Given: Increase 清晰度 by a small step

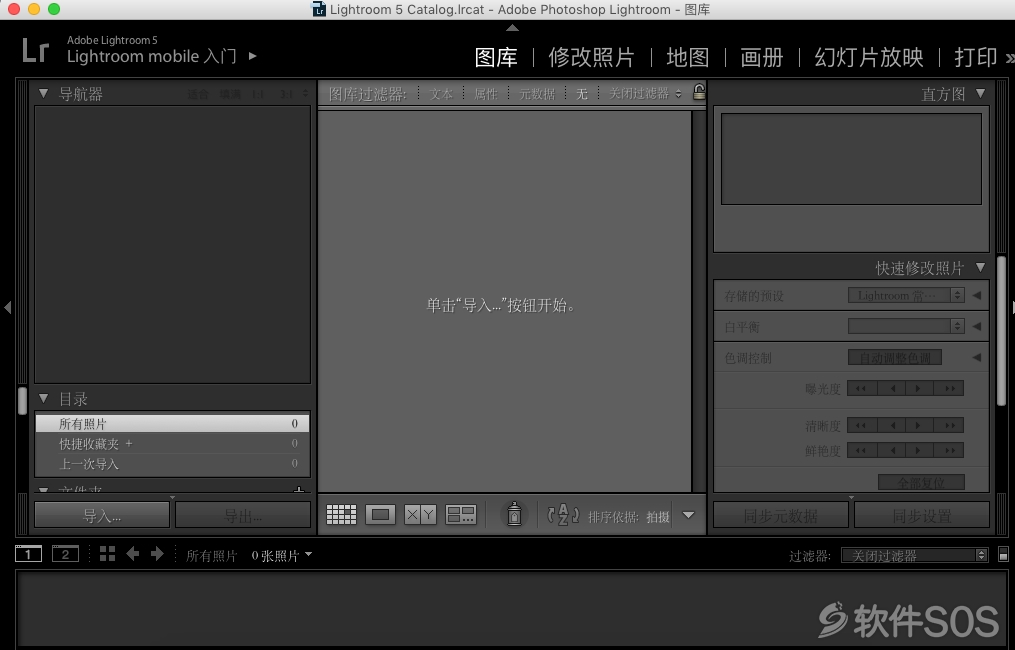Looking at the screenshot, I should click(920, 425).
